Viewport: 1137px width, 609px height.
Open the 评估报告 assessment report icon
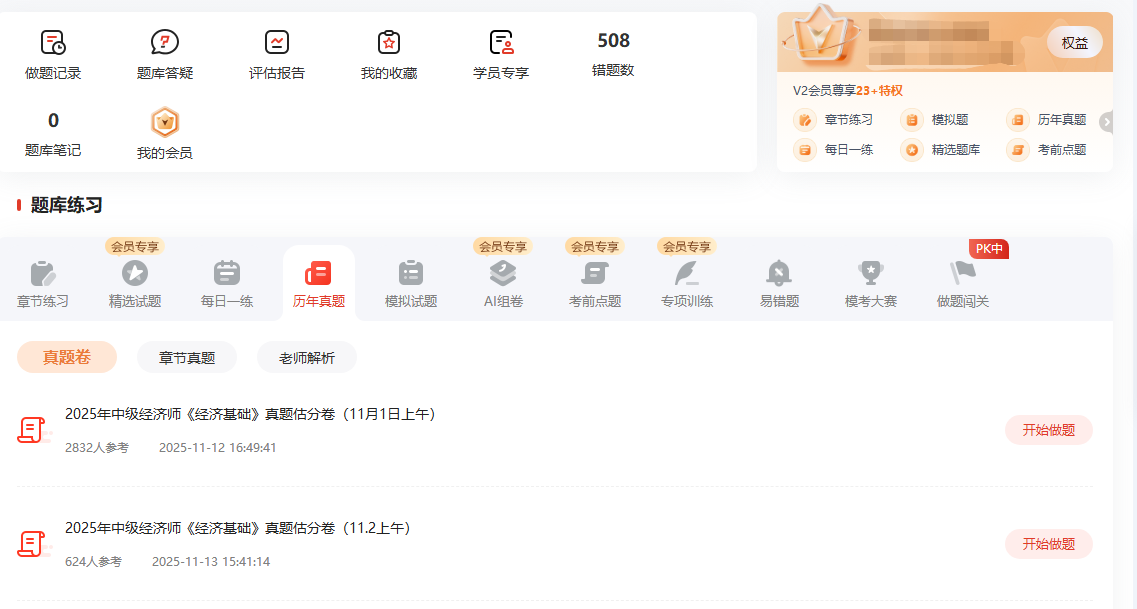277,43
